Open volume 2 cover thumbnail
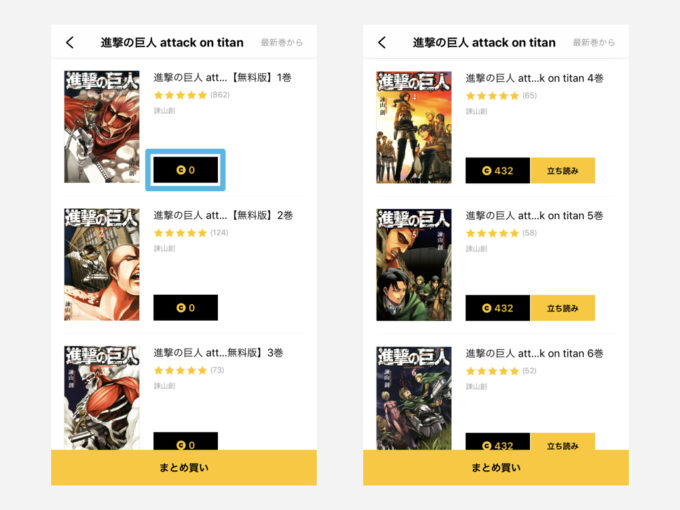The height and width of the screenshot is (510, 680). tap(102, 264)
